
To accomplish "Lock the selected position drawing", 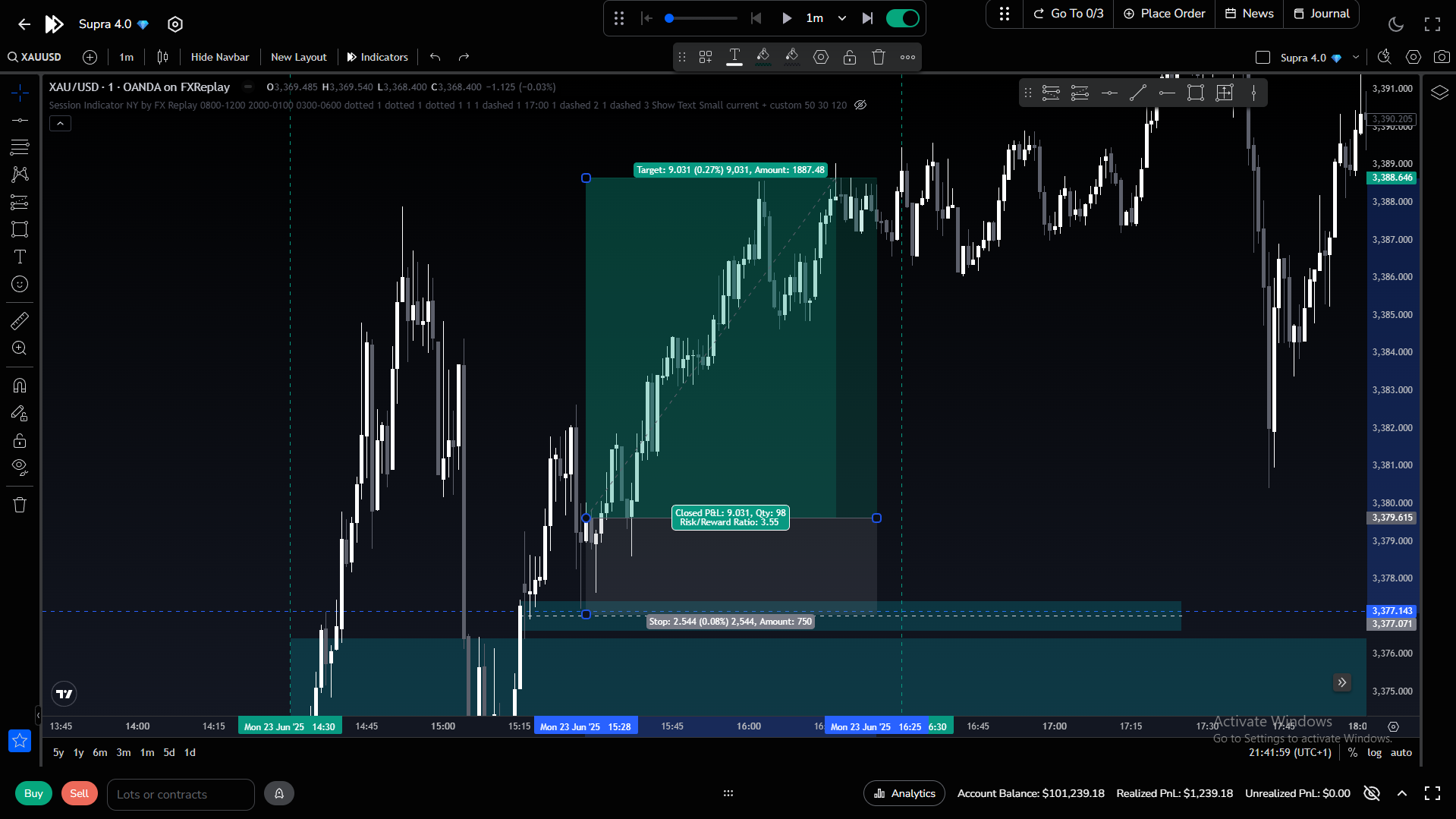I will tap(850, 57).
